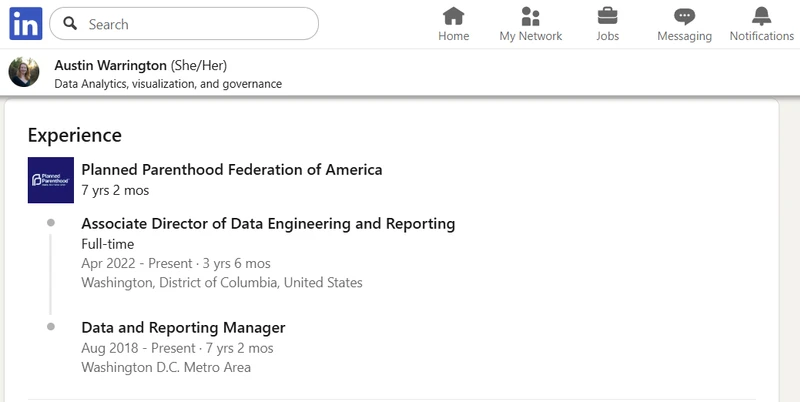Open the Notifications bell icon
Image resolution: width=800 pixels, height=402 pixels.
[x=761, y=17]
